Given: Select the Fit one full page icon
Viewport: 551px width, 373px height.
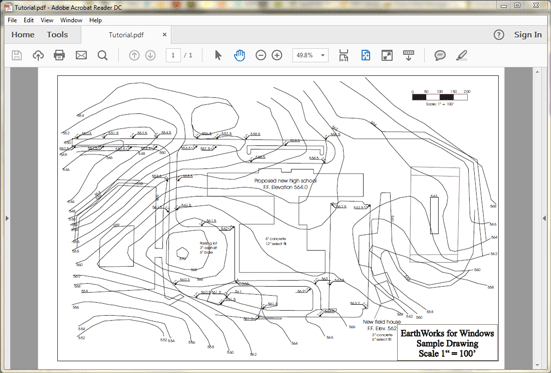Looking at the screenshot, I should [366, 55].
